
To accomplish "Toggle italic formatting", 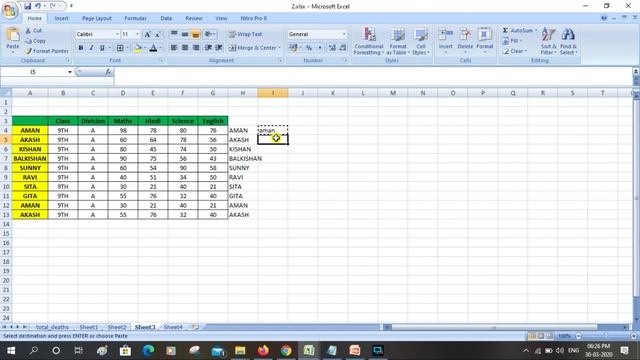I will pyautogui.click(x=91, y=48).
